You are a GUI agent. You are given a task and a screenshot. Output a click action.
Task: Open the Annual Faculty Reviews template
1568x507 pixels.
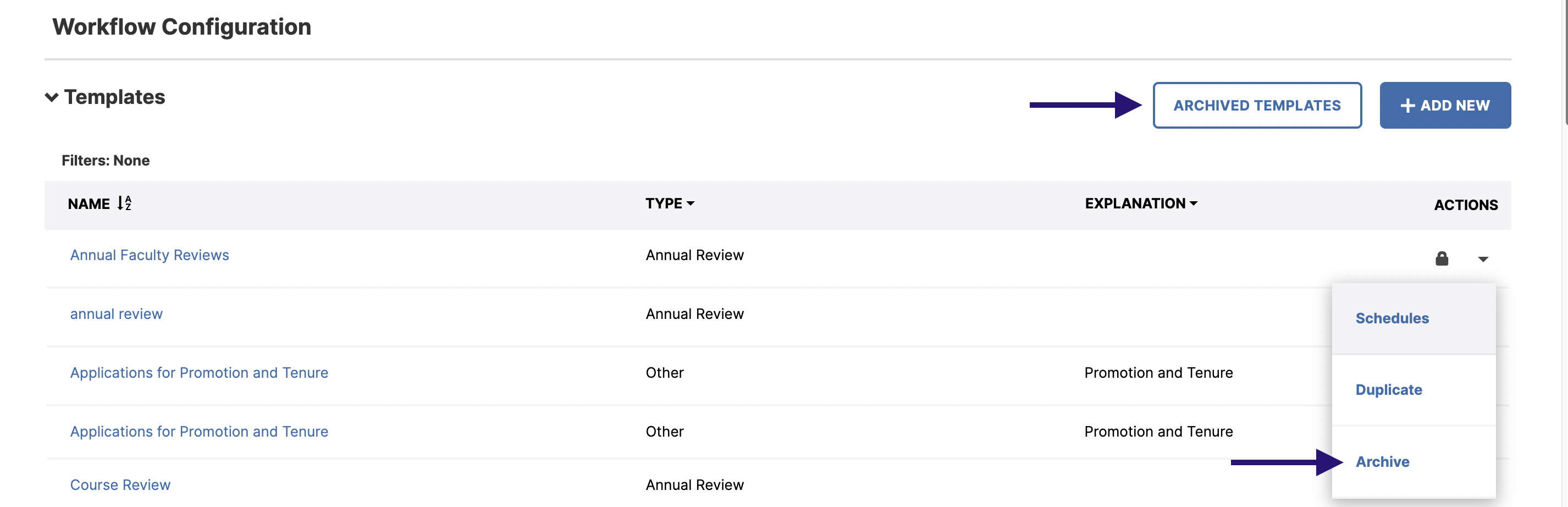[x=149, y=255]
